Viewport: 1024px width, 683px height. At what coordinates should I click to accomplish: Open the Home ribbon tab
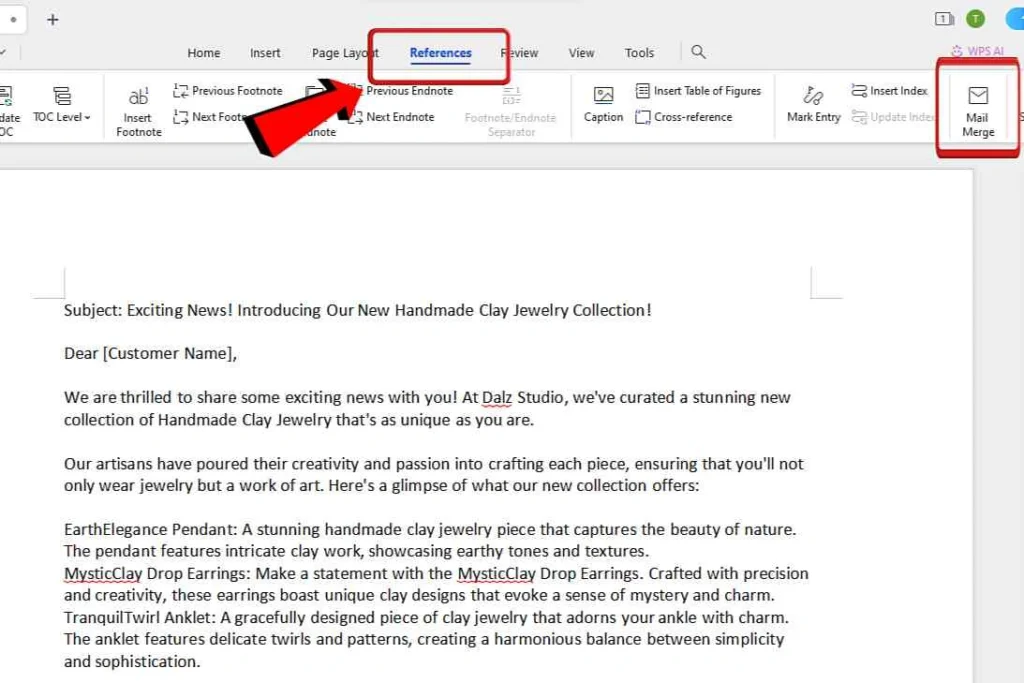[x=204, y=53]
